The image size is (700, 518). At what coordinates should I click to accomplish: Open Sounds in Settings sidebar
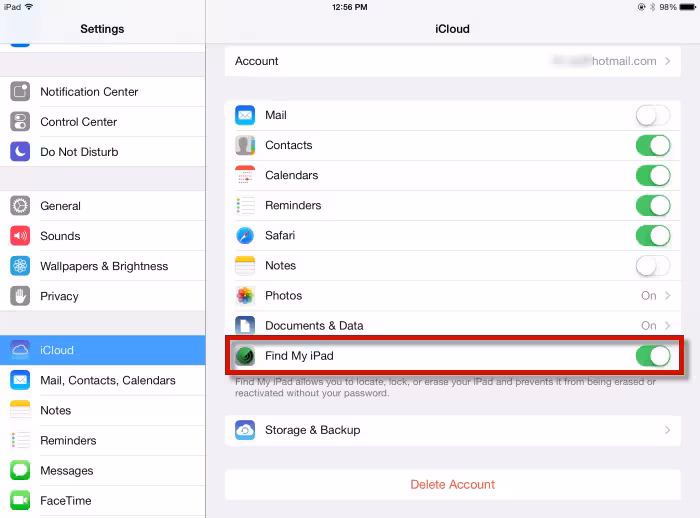(x=103, y=236)
